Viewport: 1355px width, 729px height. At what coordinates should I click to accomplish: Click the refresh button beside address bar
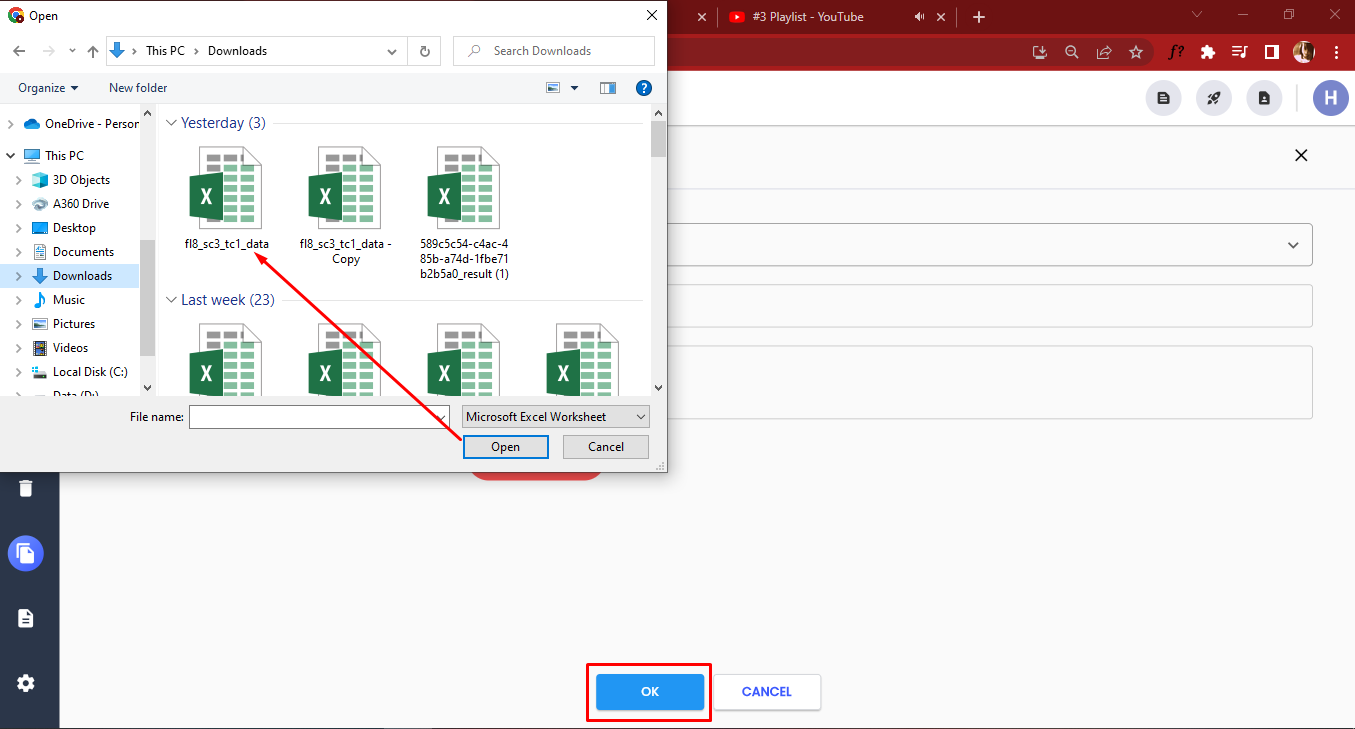pyautogui.click(x=425, y=51)
